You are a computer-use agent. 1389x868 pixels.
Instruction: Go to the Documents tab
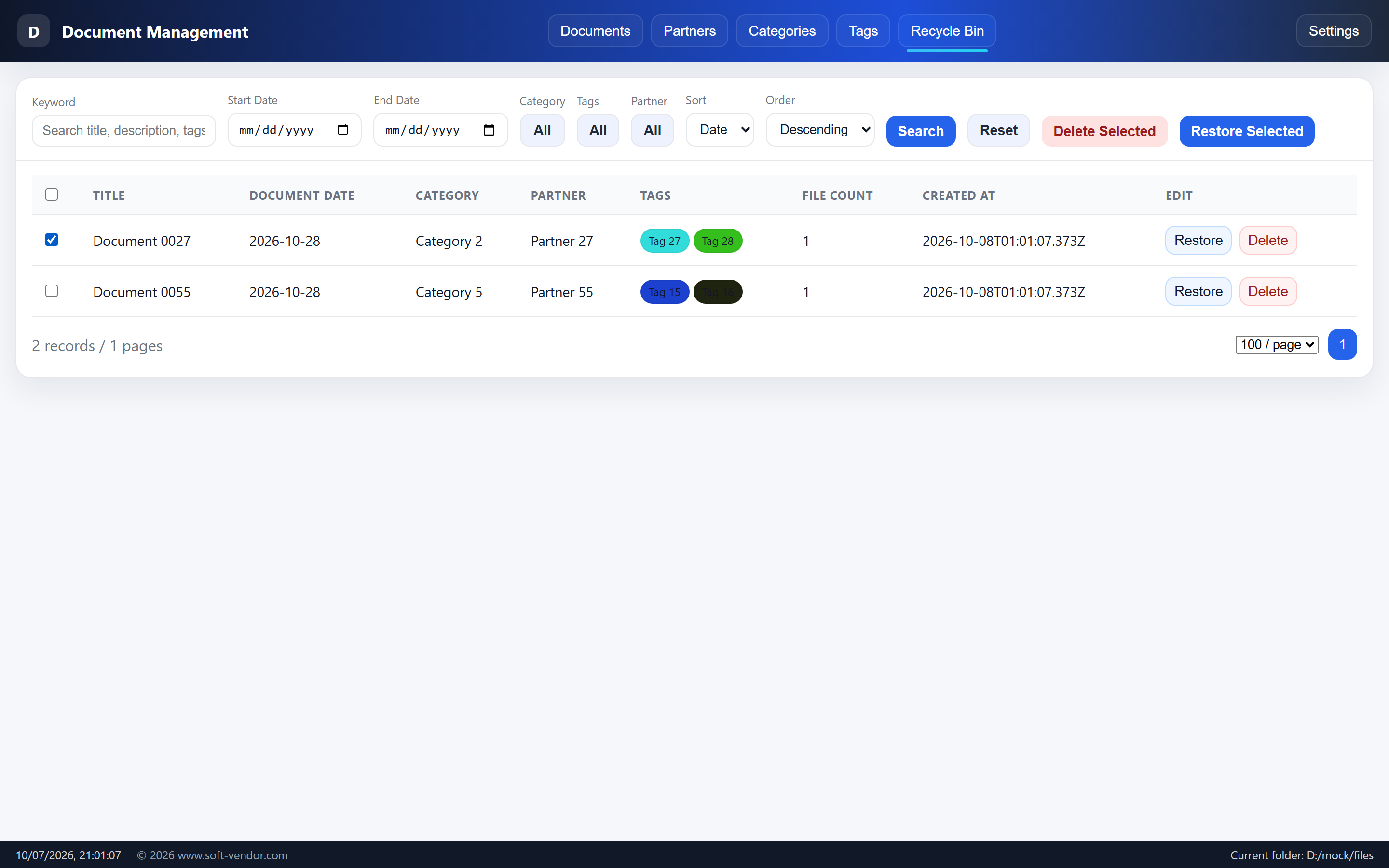click(595, 31)
